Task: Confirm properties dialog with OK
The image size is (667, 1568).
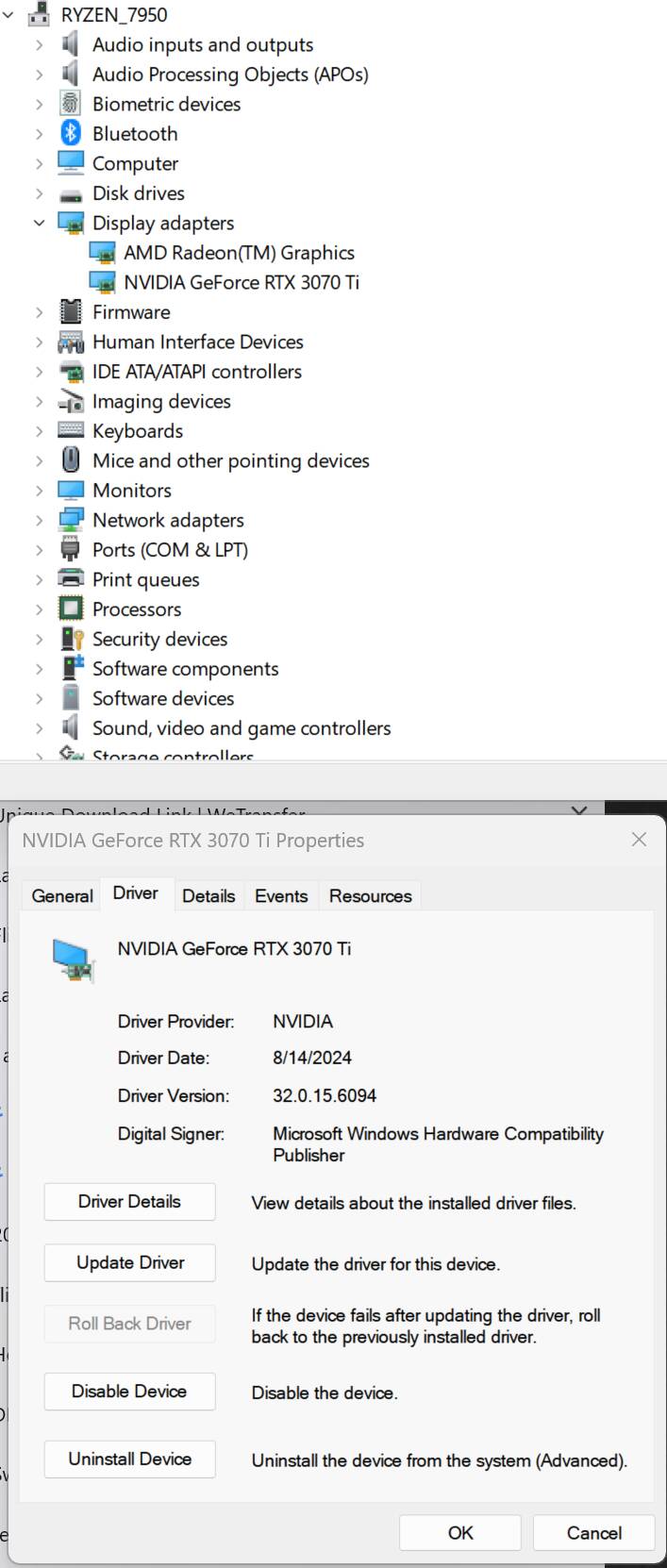Action: pyautogui.click(x=460, y=1533)
